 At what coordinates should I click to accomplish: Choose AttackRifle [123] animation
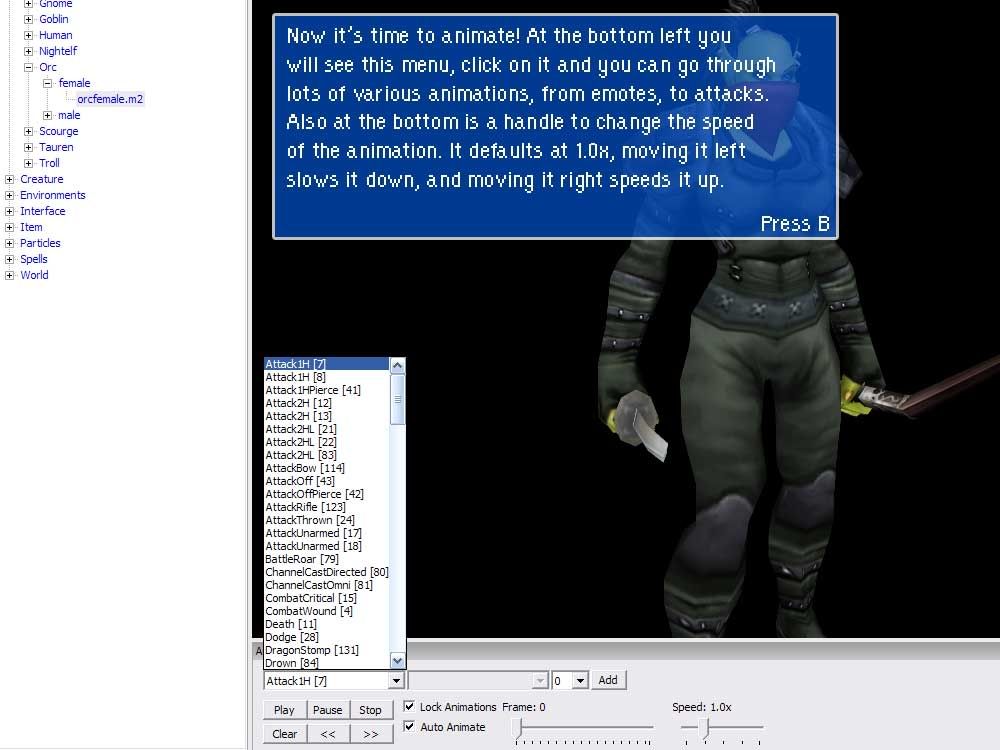click(327, 507)
